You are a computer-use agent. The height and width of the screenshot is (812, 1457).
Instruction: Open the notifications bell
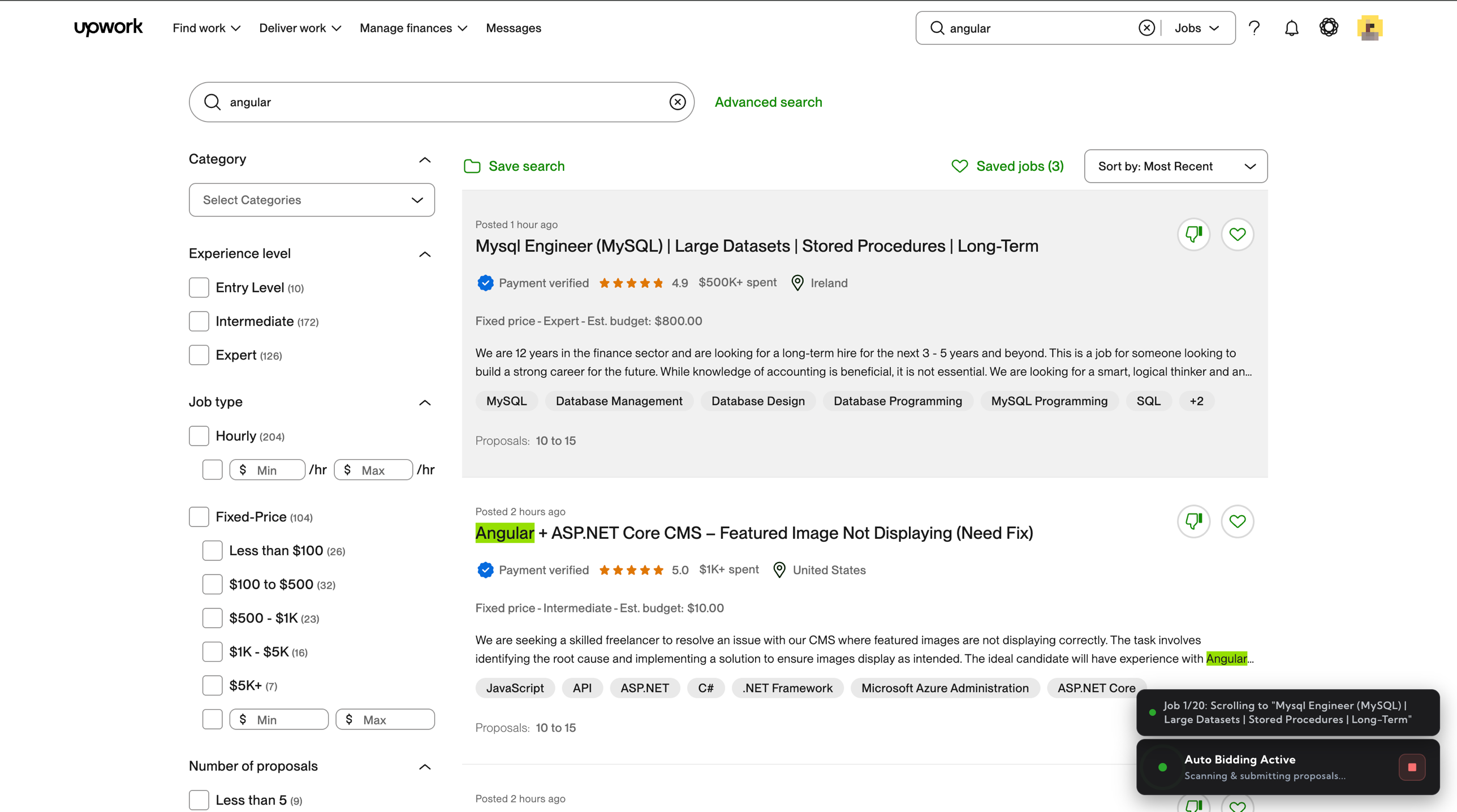(x=1291, y=28)
